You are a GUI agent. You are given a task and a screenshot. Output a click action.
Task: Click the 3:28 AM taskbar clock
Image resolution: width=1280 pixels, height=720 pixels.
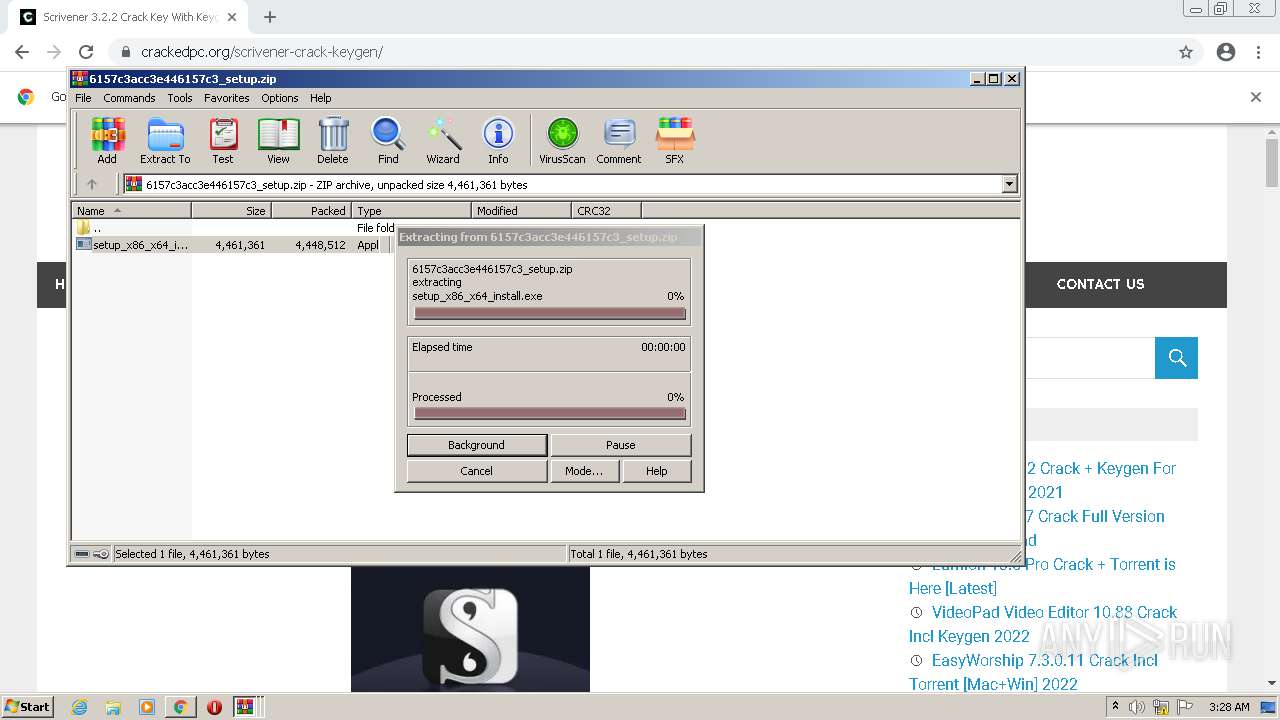pos(1229,707)
